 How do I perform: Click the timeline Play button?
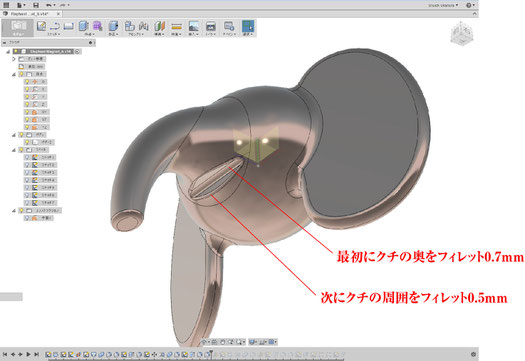pos(28,354)
